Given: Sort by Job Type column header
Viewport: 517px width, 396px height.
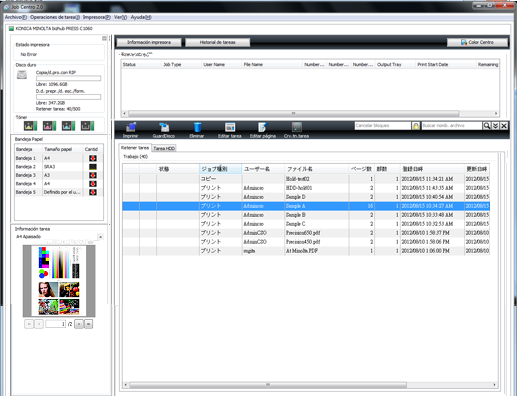Looking at the screenshot, I should click(181, 65).
